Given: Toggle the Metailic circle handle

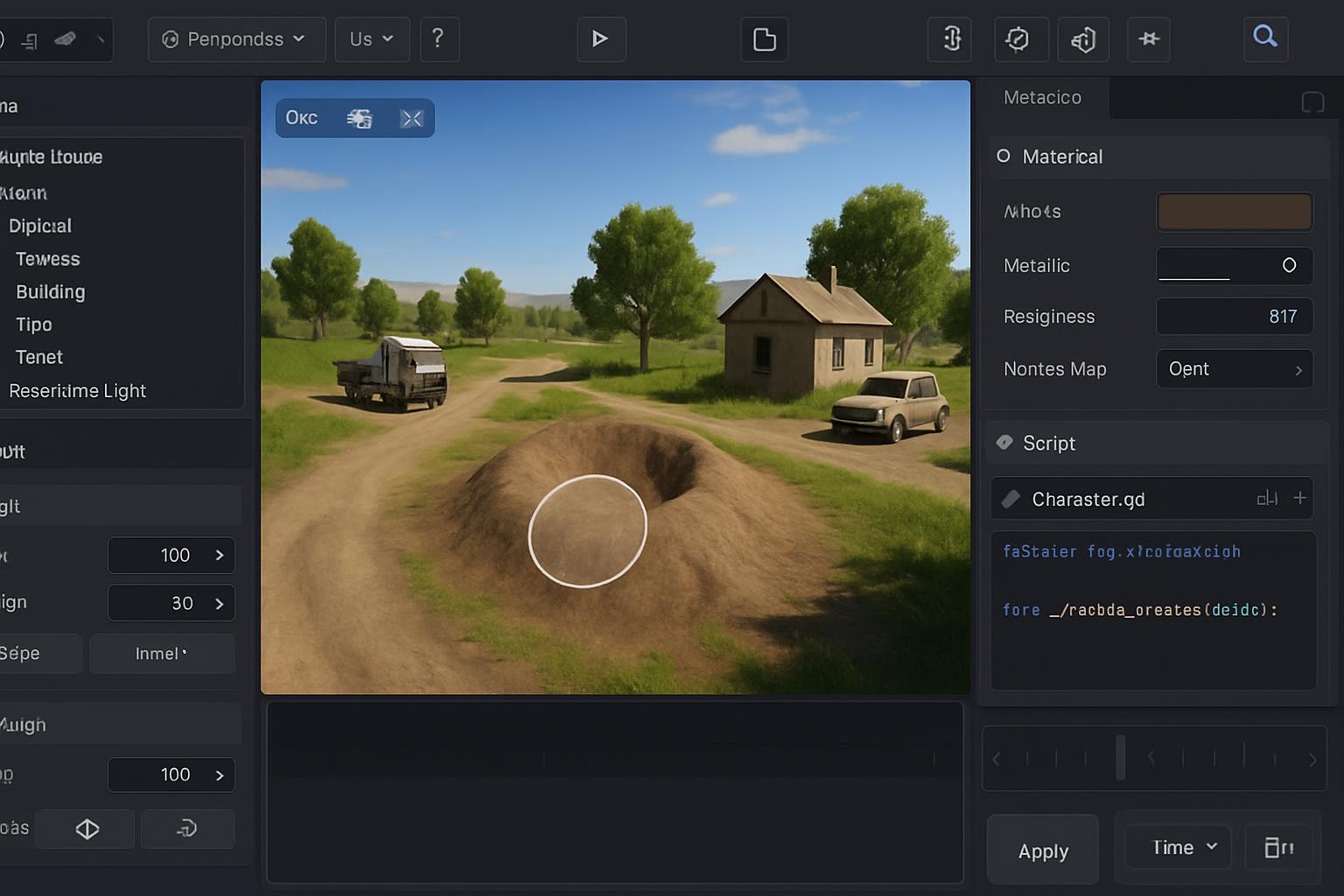Looking at the screenshot, I should point(1289,265).
